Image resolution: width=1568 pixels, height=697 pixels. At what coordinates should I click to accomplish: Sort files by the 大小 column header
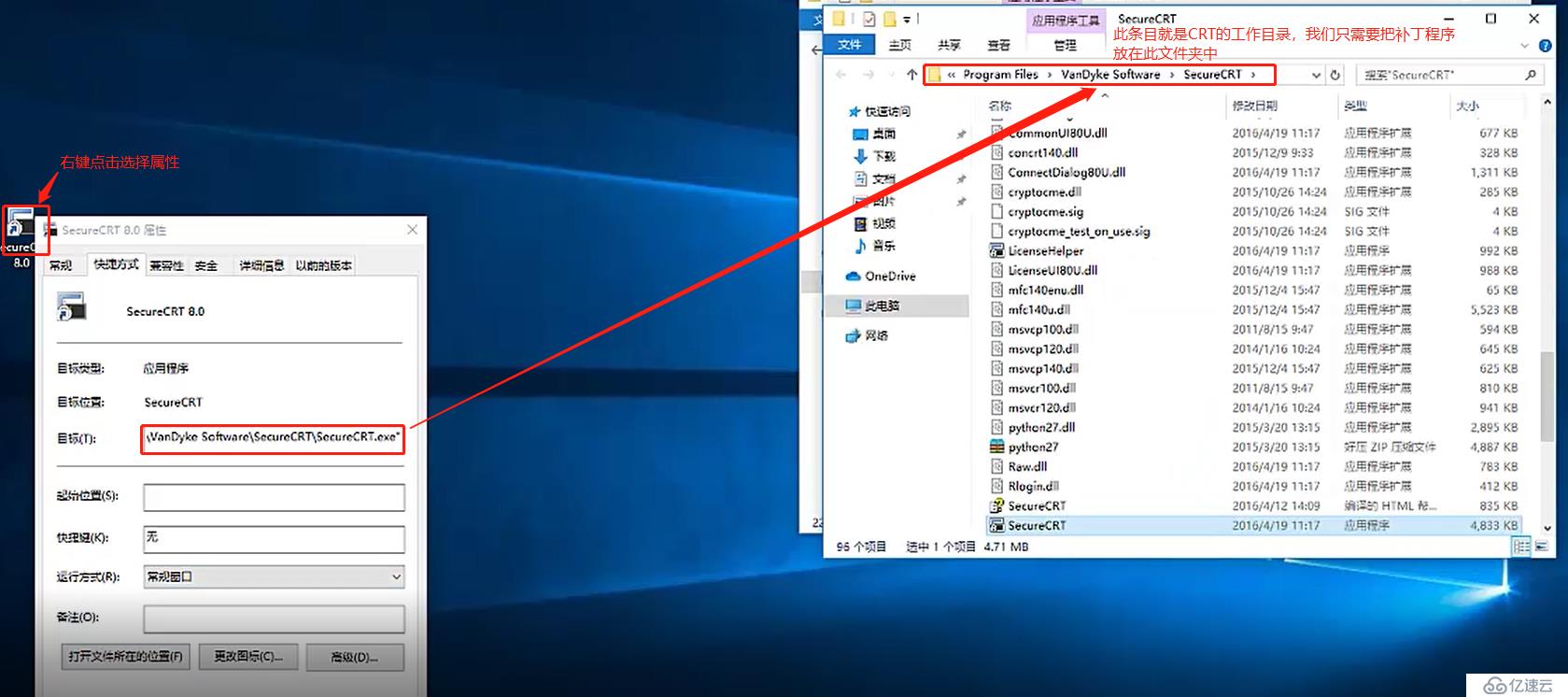[1467, 106]
